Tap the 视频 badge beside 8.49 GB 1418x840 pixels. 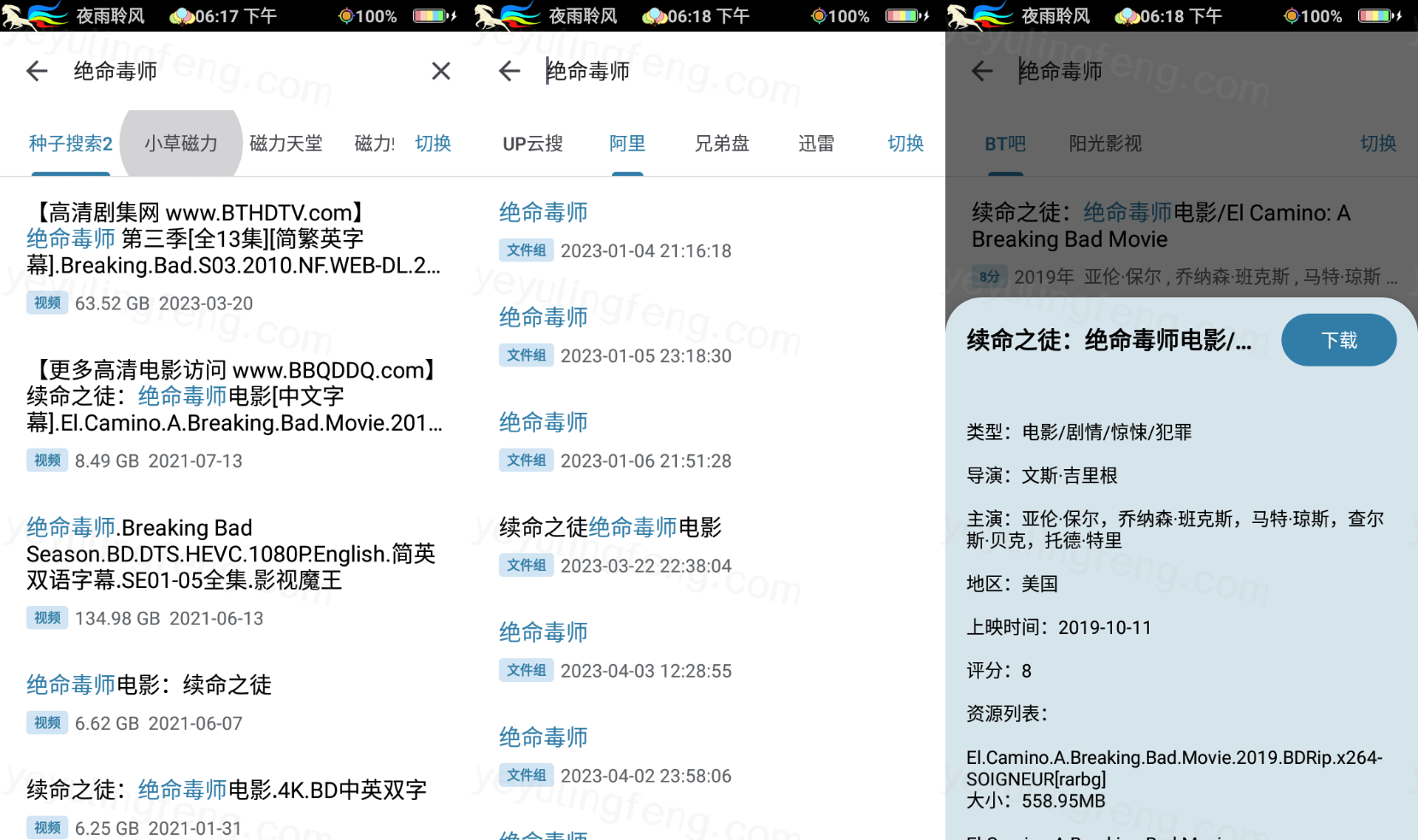coord(47,460)
